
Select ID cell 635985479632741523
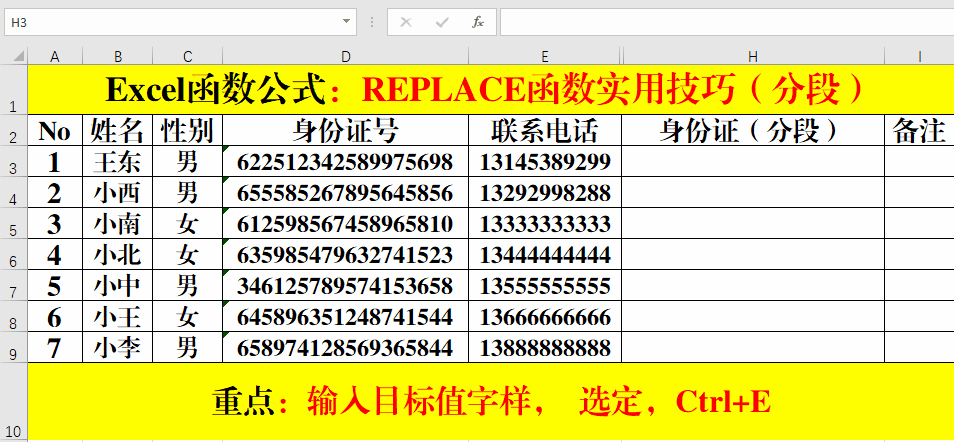pos(346,254)
